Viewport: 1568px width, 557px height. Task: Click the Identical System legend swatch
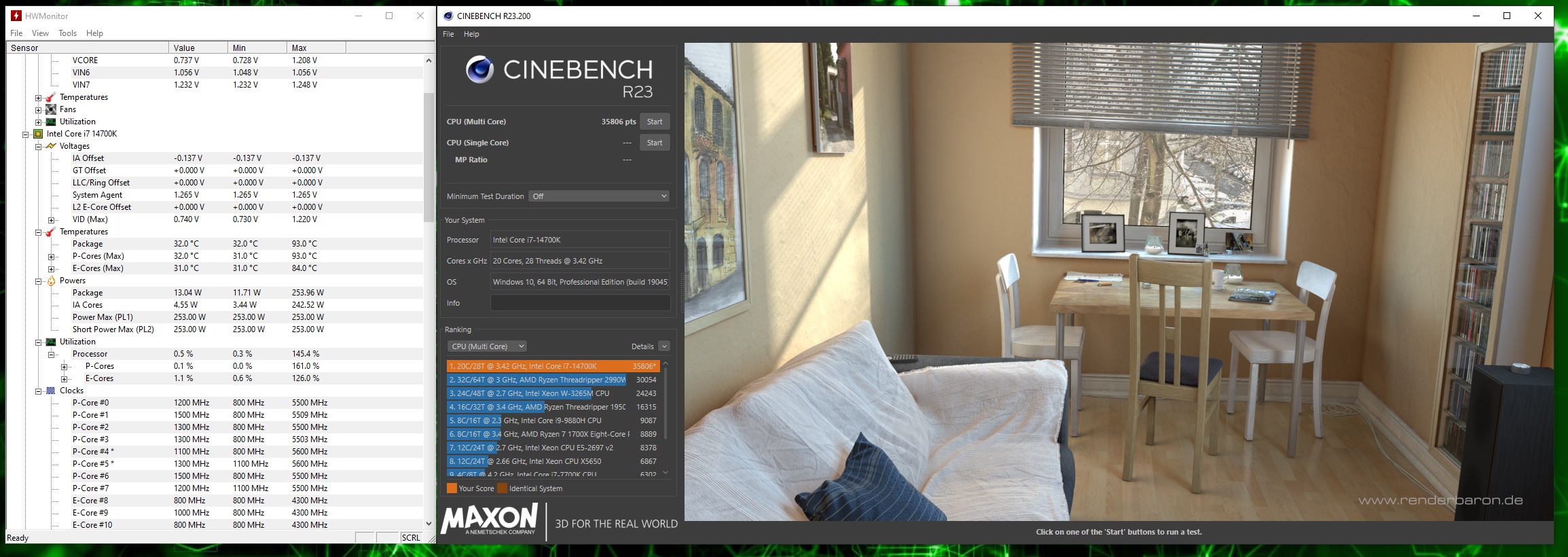(502, 488)
